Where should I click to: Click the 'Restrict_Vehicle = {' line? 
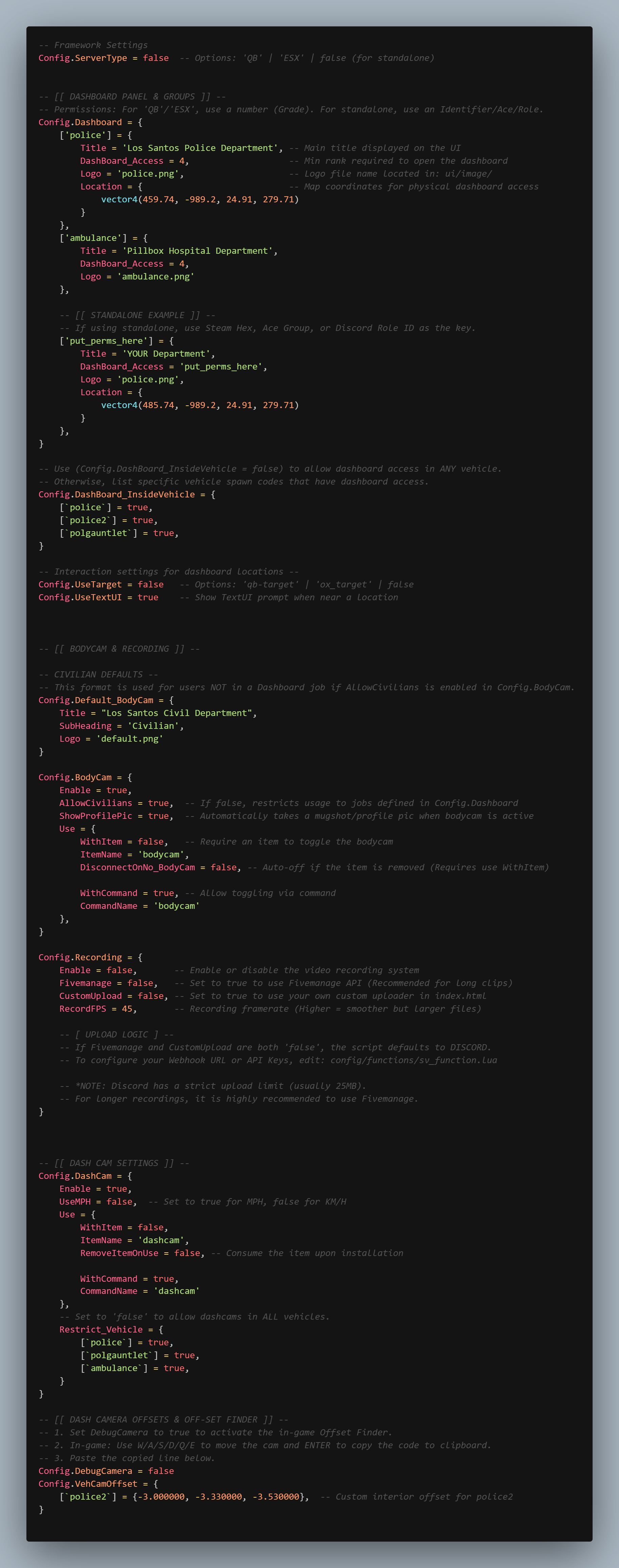click(111, 1329)
